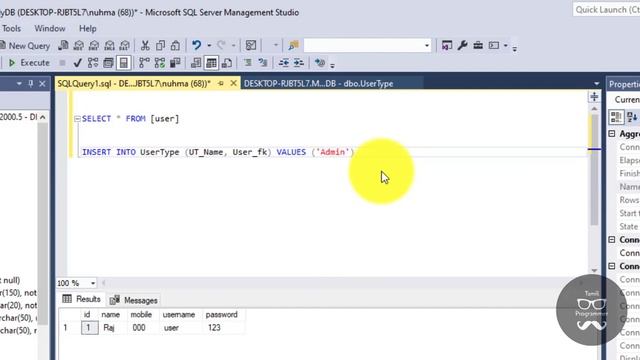Open the Toolbox icon

click(x=478, y=45)
